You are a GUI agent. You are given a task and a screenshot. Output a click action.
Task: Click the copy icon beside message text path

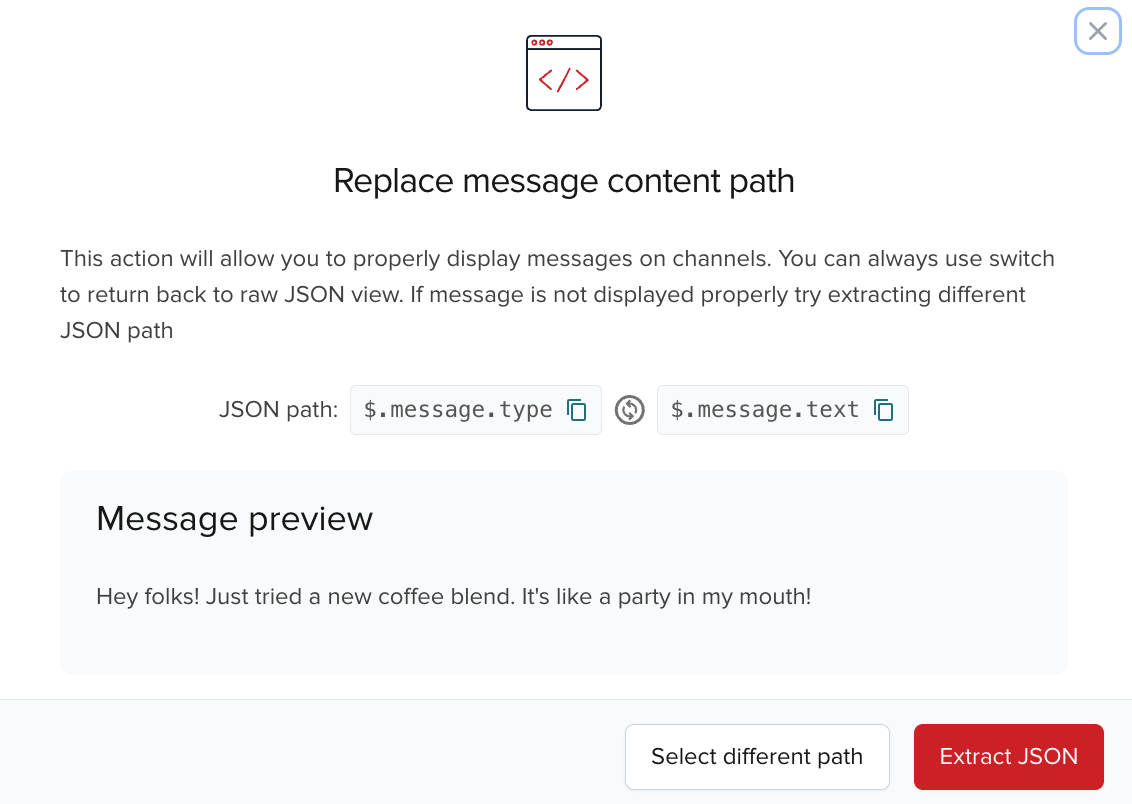[x=884, y=410]
